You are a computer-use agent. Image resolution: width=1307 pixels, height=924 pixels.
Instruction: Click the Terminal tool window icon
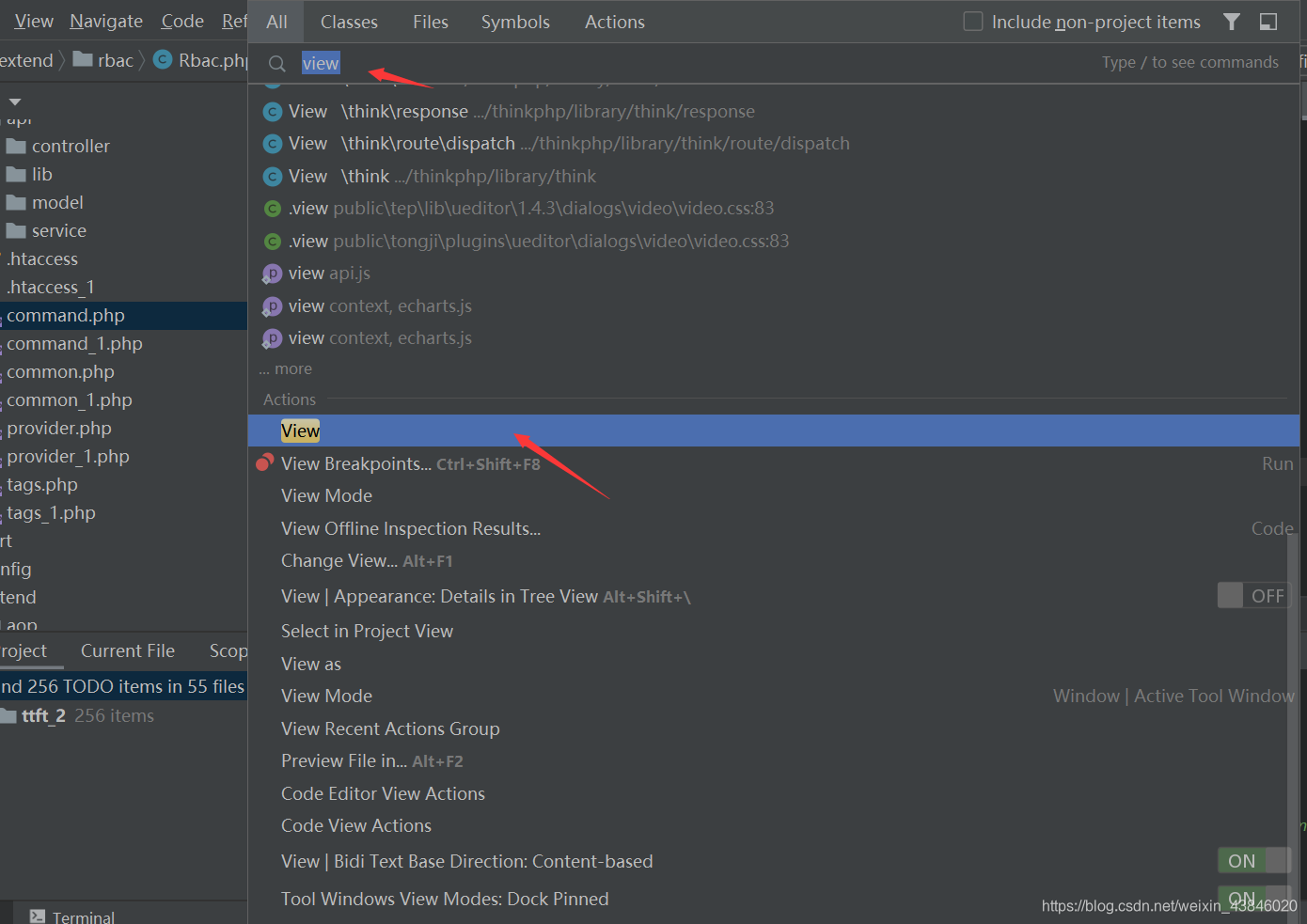(x=38, y=916)
